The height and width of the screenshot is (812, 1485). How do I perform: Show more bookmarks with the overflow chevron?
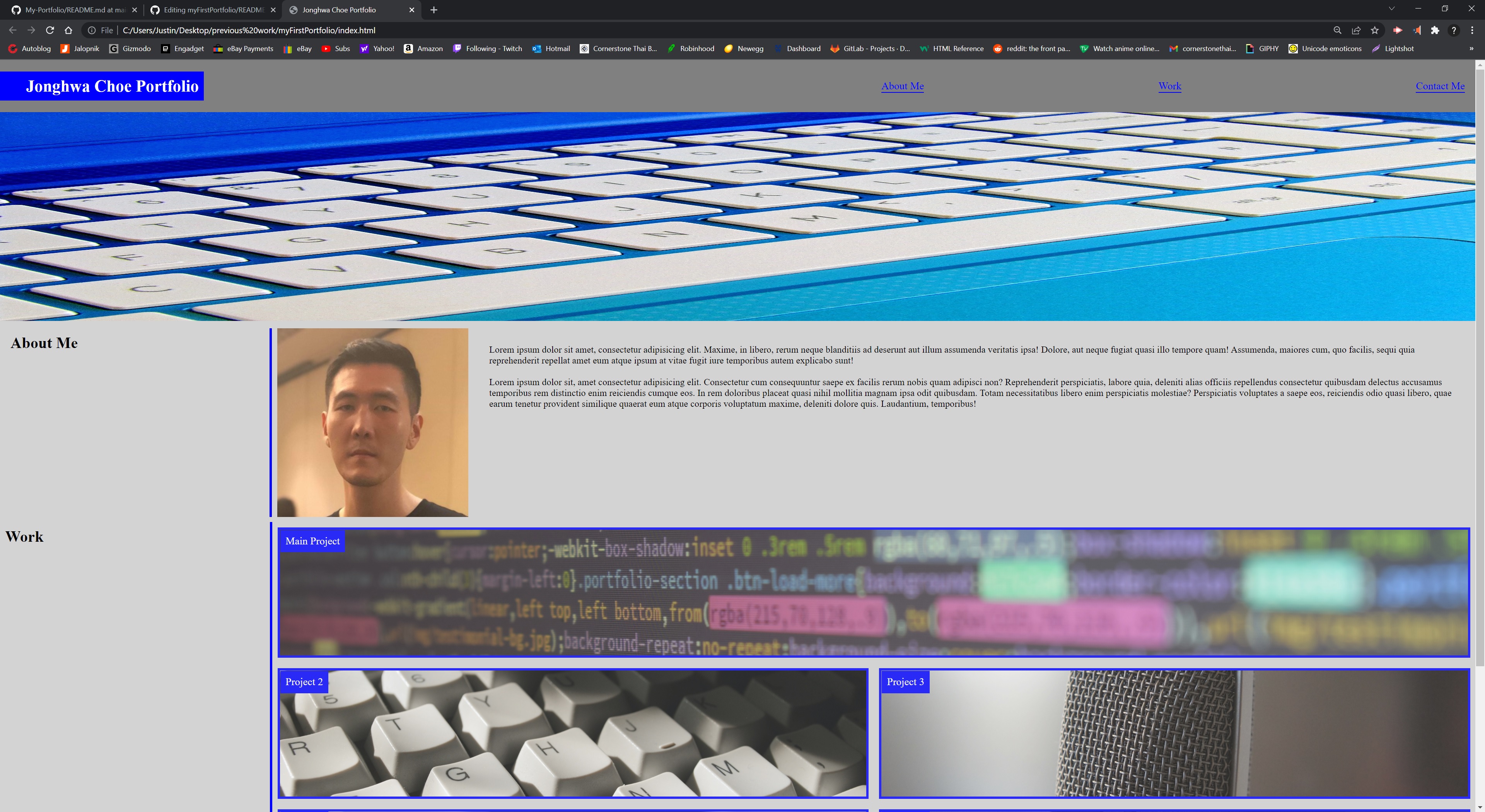point(1471,48)
